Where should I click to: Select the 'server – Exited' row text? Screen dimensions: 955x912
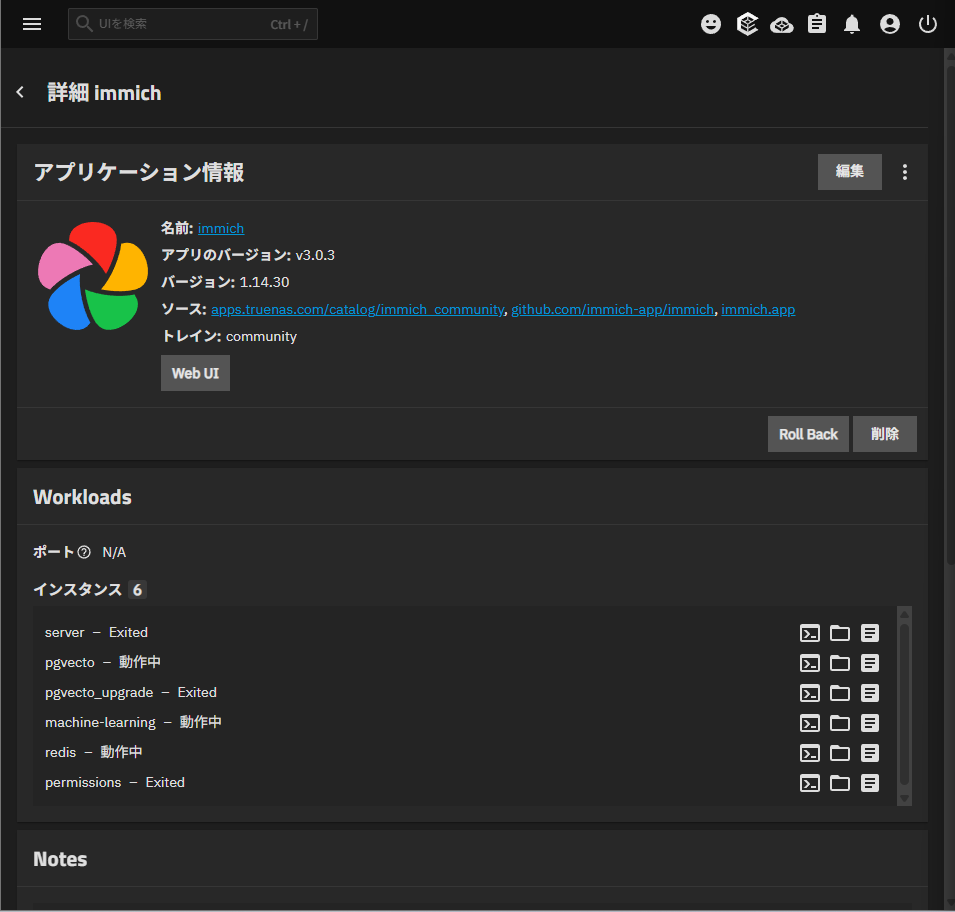[x=96, y=632]
